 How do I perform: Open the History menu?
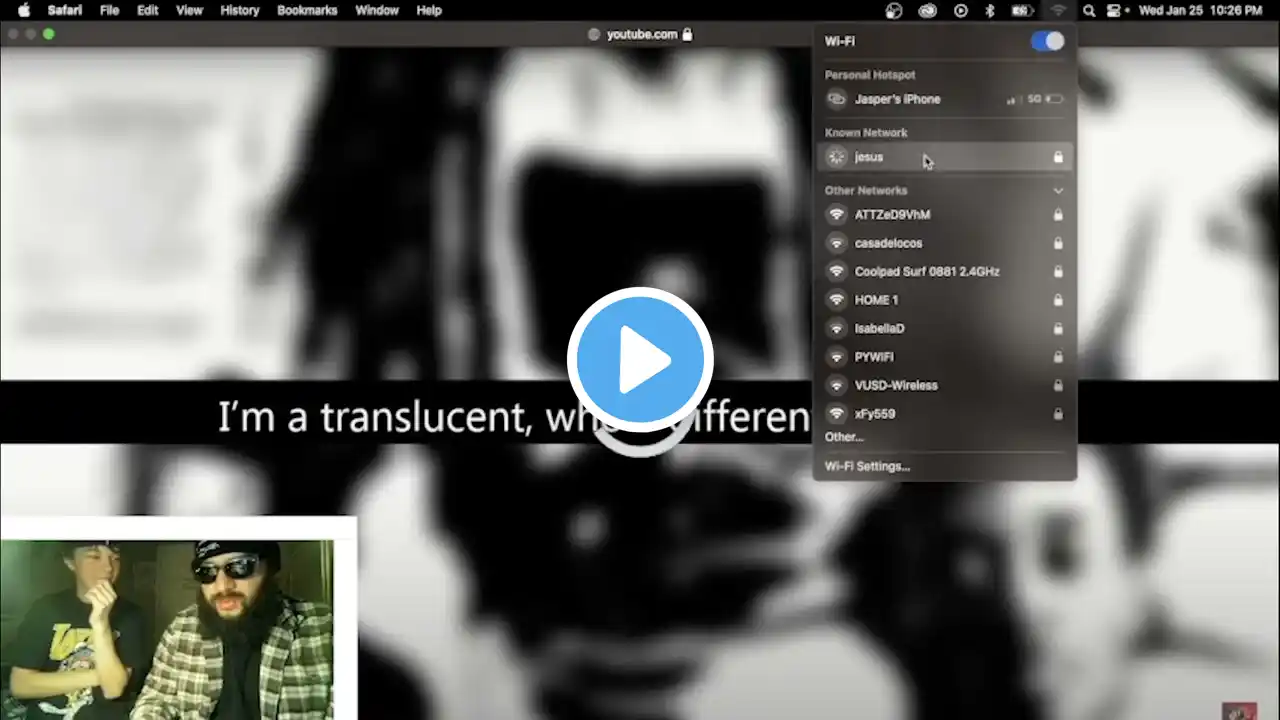pos(239,10)
